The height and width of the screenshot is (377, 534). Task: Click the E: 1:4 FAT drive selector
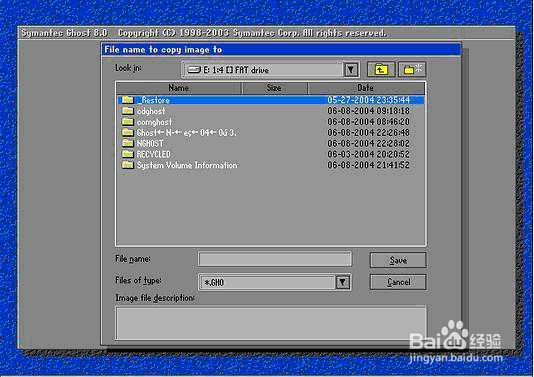(270, 70)
